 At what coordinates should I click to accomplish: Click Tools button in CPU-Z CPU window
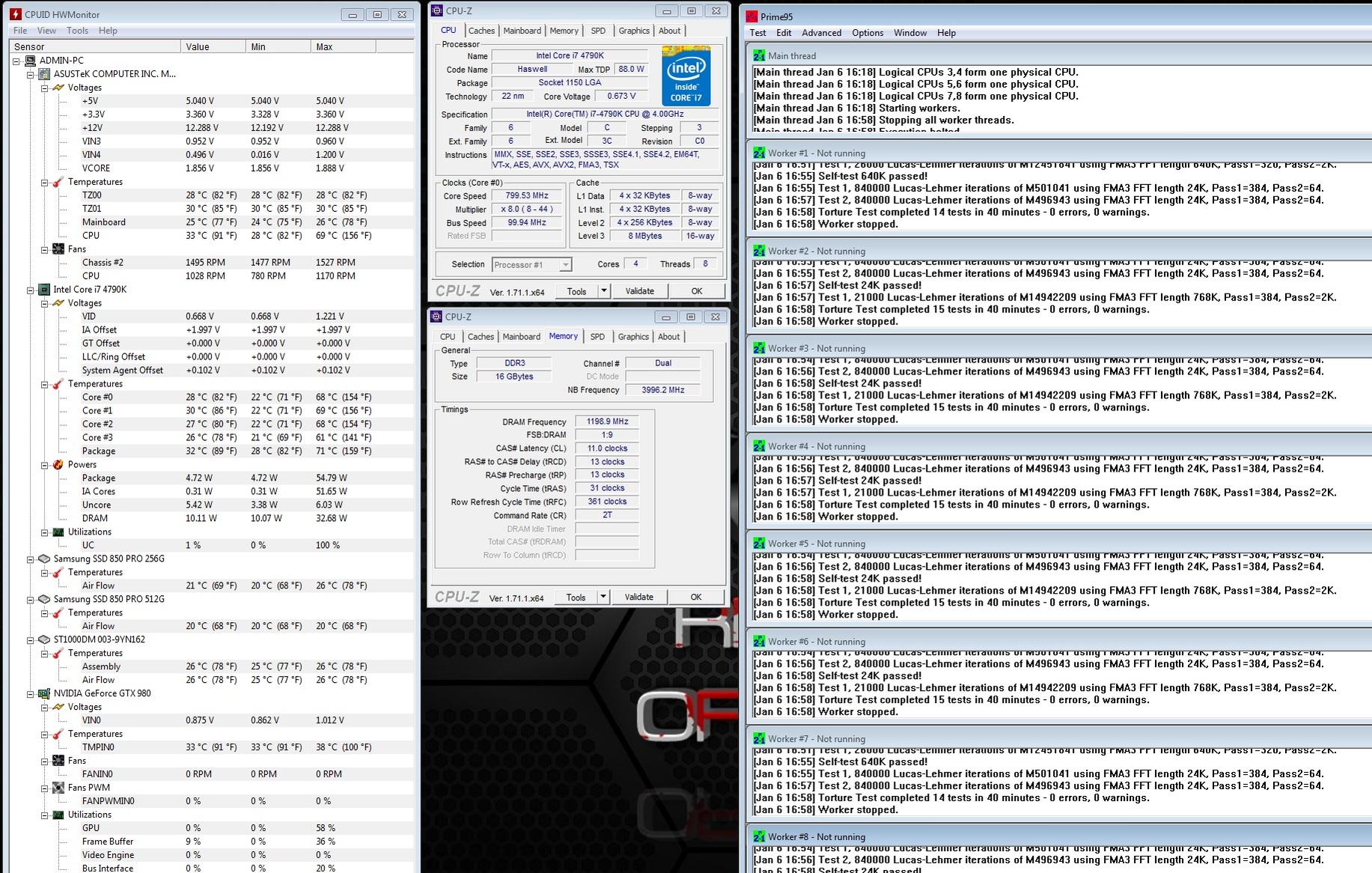tap(577, 291)
